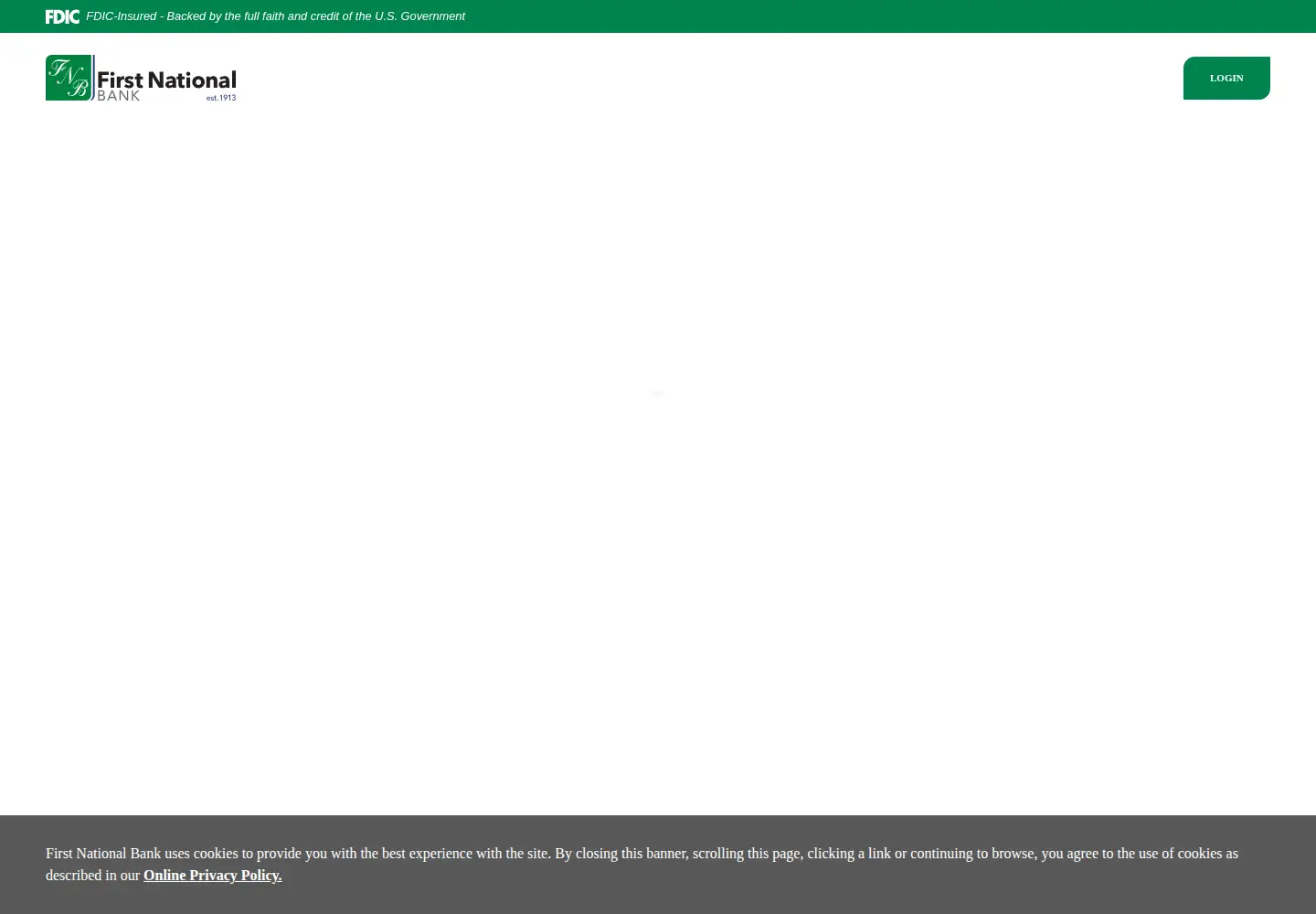Screen dimensions: 1316x914
Task: Open the LOGIN button
Action: pos(1226,78)
